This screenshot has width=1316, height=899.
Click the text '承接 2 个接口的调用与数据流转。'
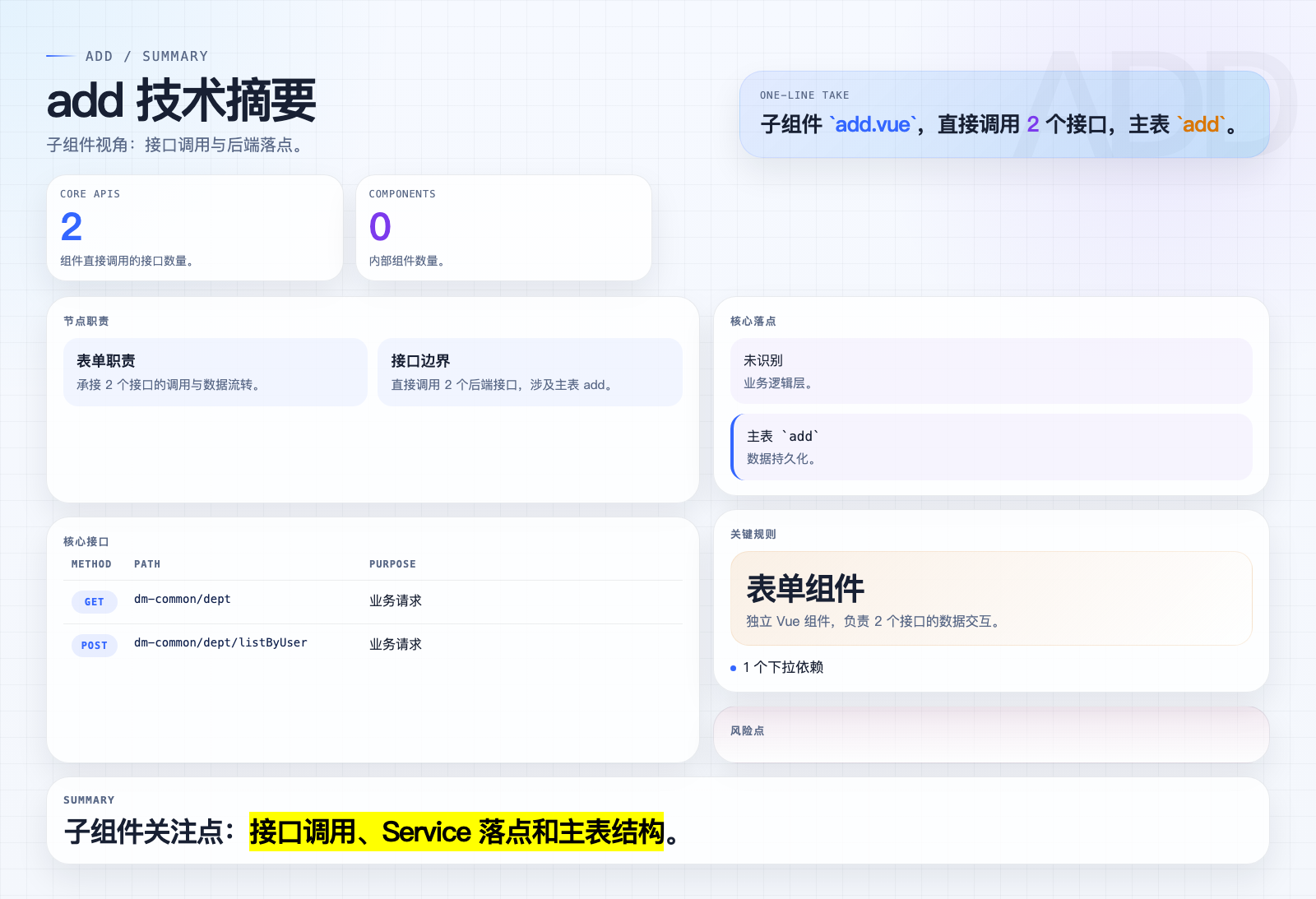tap(170, 384)
